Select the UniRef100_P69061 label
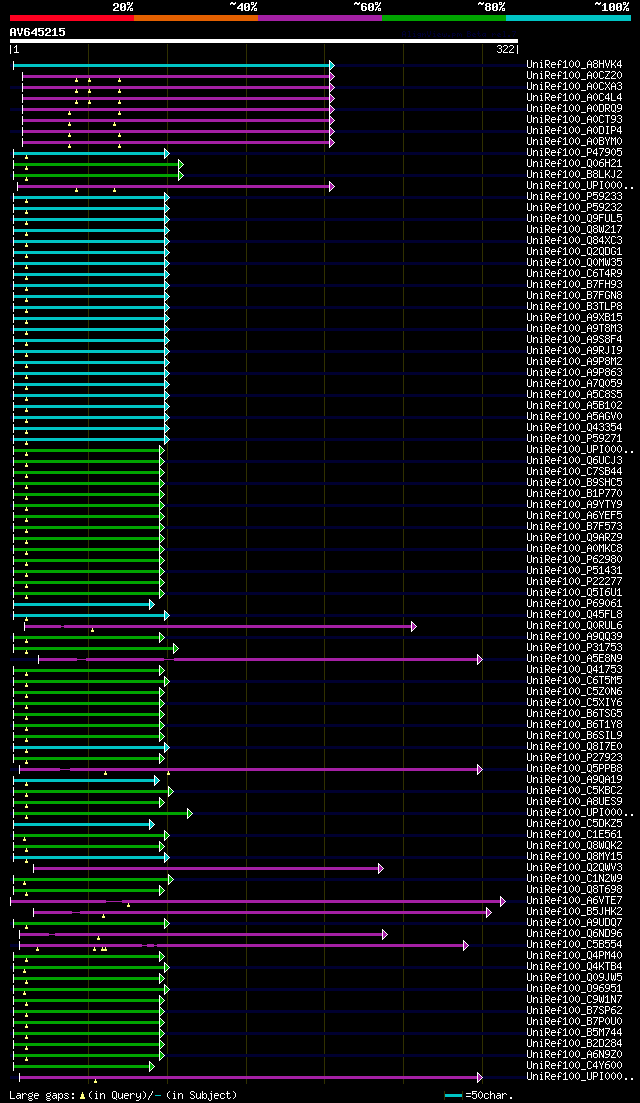This screenshot has height=1103, width=640. [574, 604]
